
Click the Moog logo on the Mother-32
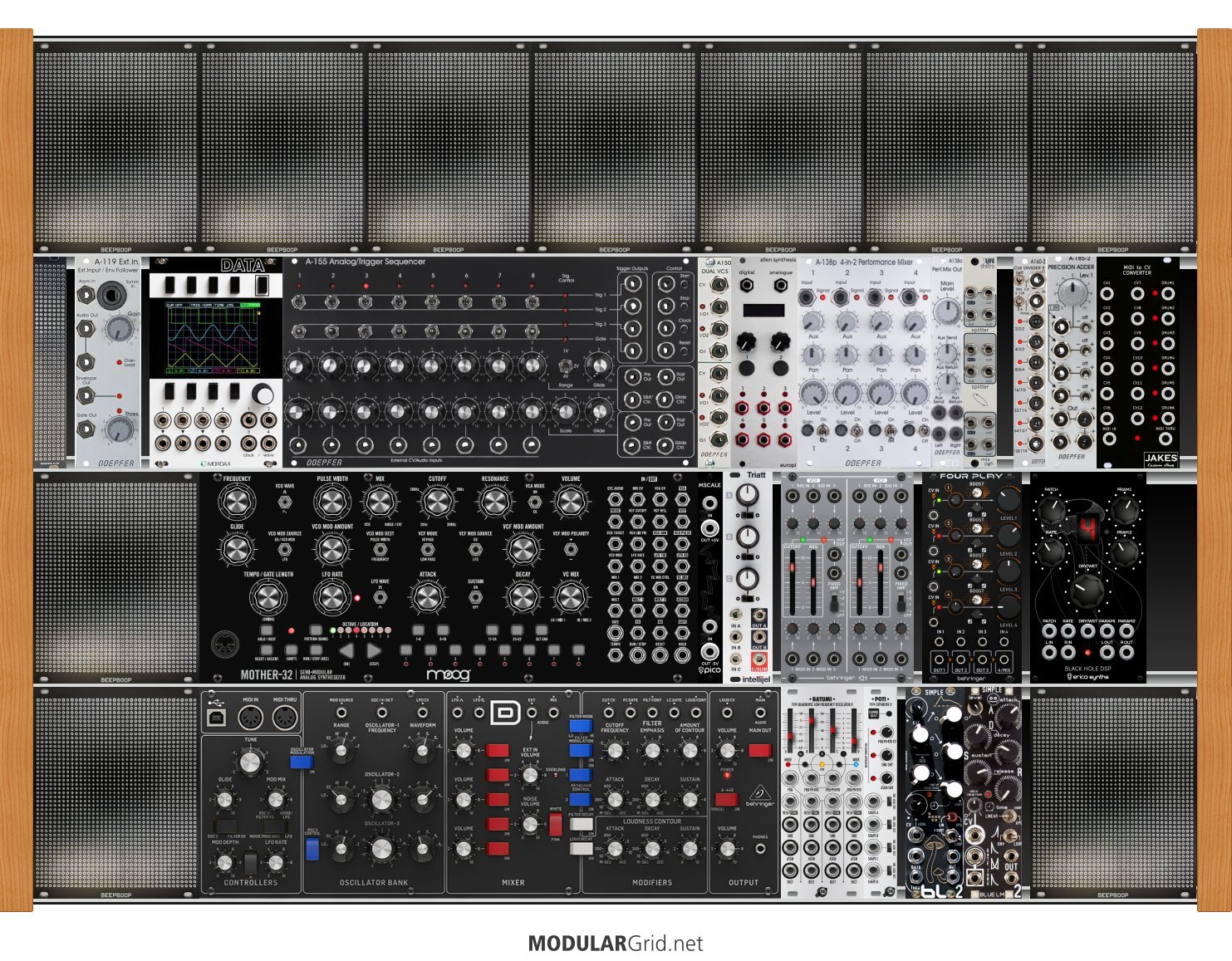click(x=449, y=674)
